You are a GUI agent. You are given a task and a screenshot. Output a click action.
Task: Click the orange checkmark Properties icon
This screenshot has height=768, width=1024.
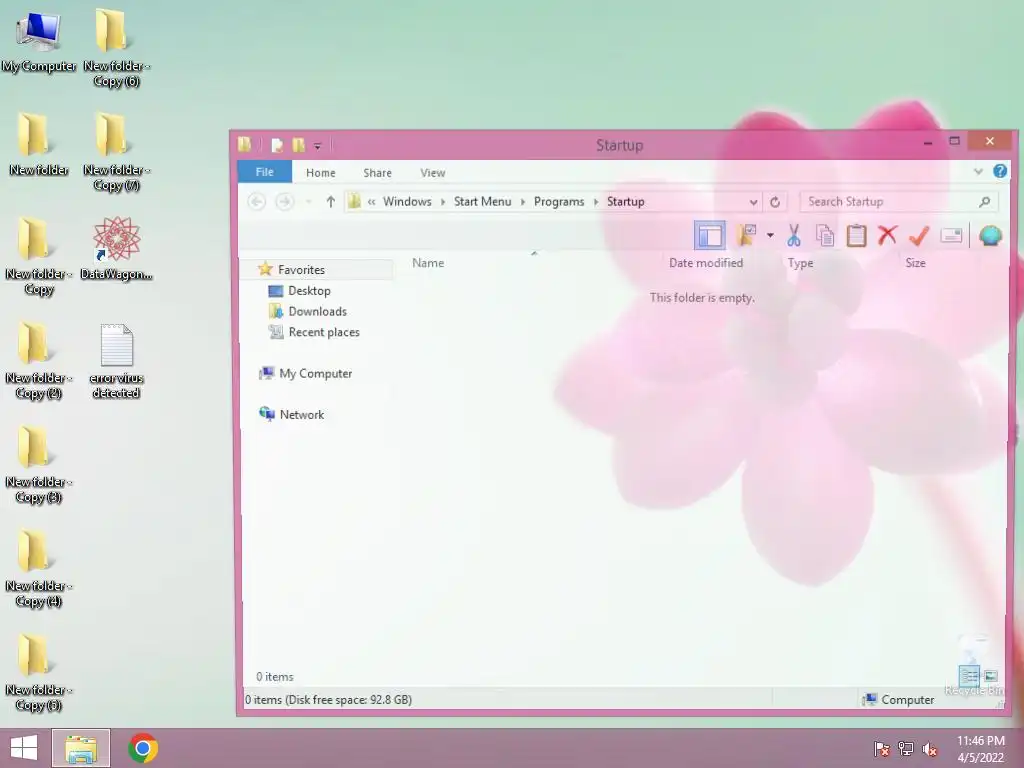click(919, 235)
